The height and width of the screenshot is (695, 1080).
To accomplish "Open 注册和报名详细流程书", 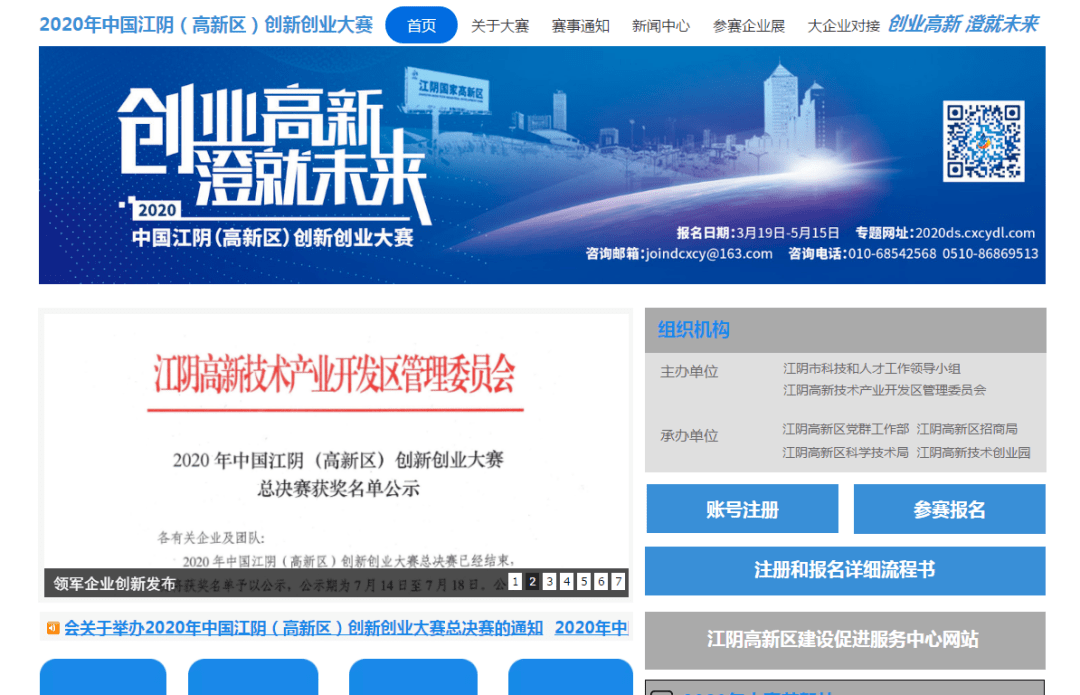I will [845, 570].
